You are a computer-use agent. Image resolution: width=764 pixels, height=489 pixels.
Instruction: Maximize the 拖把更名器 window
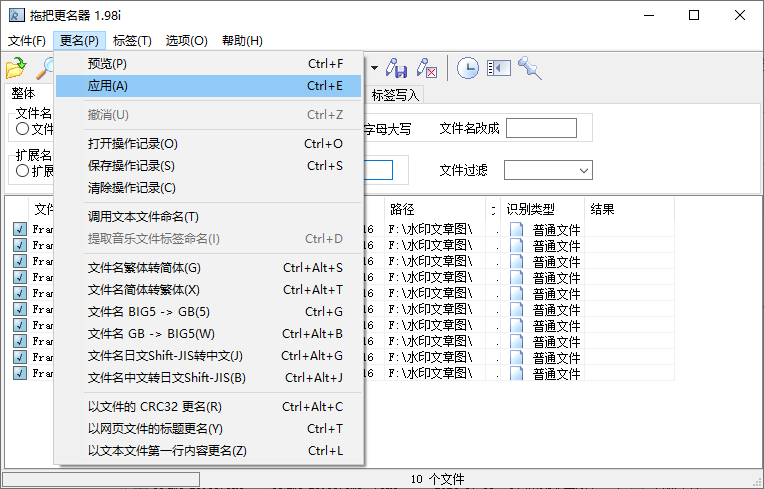point(694,16)
